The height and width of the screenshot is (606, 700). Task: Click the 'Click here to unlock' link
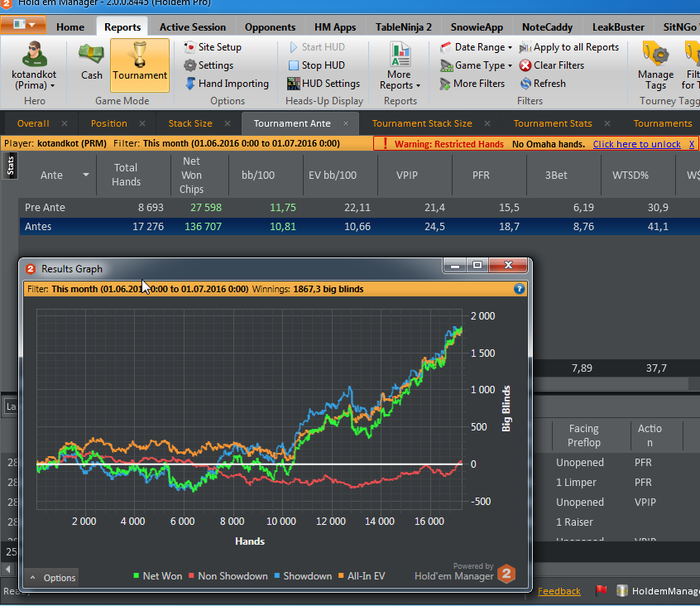tap(637, 144)
